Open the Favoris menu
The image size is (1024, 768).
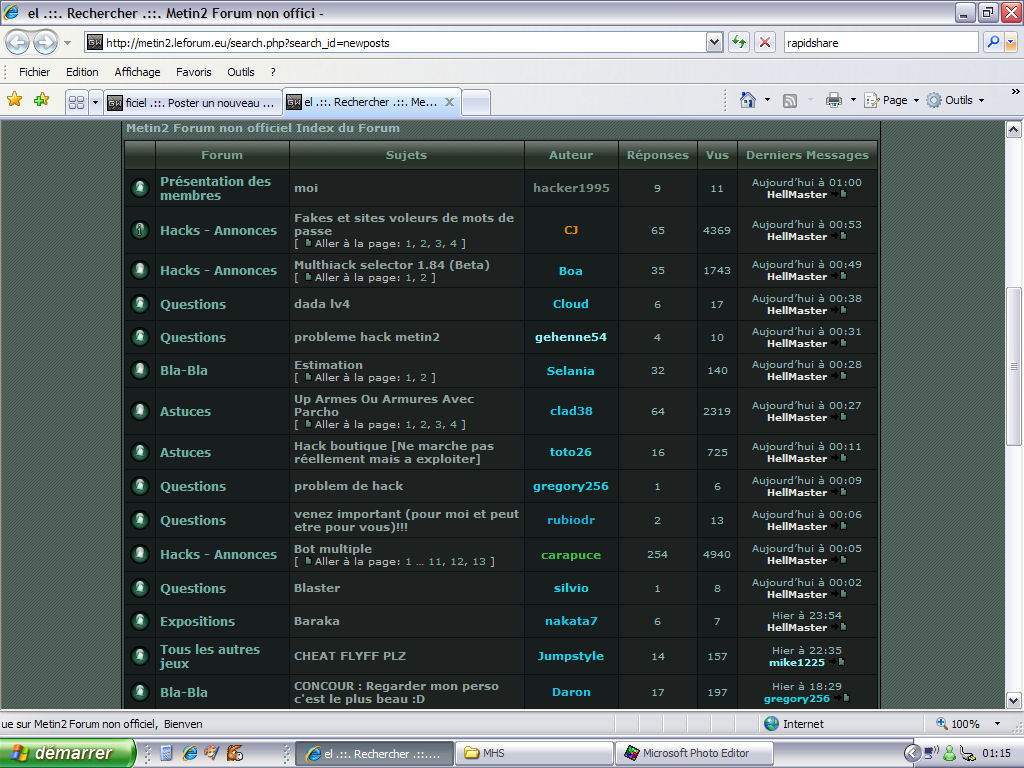(193, 72)
